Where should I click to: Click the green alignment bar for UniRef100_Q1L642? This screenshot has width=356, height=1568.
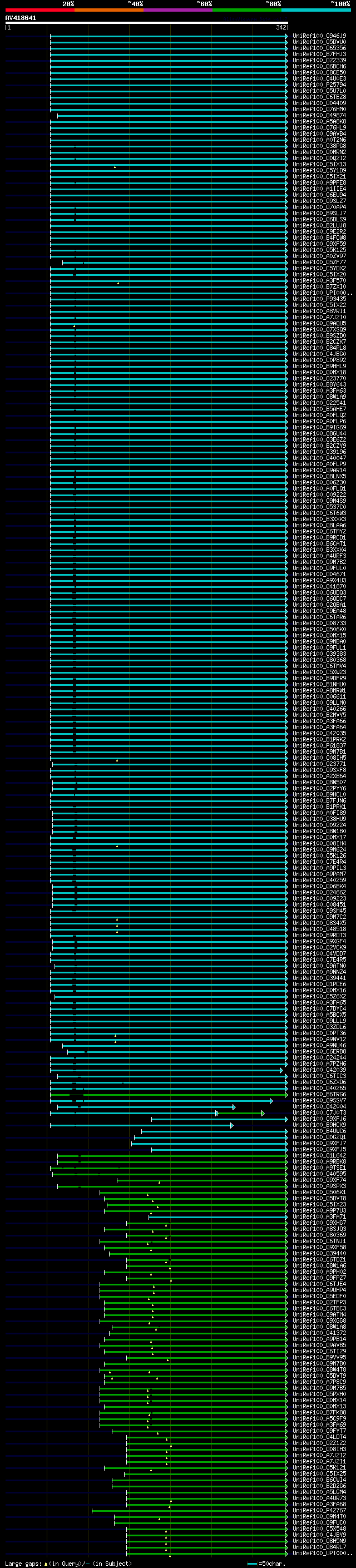click(x=172, y=1155)
